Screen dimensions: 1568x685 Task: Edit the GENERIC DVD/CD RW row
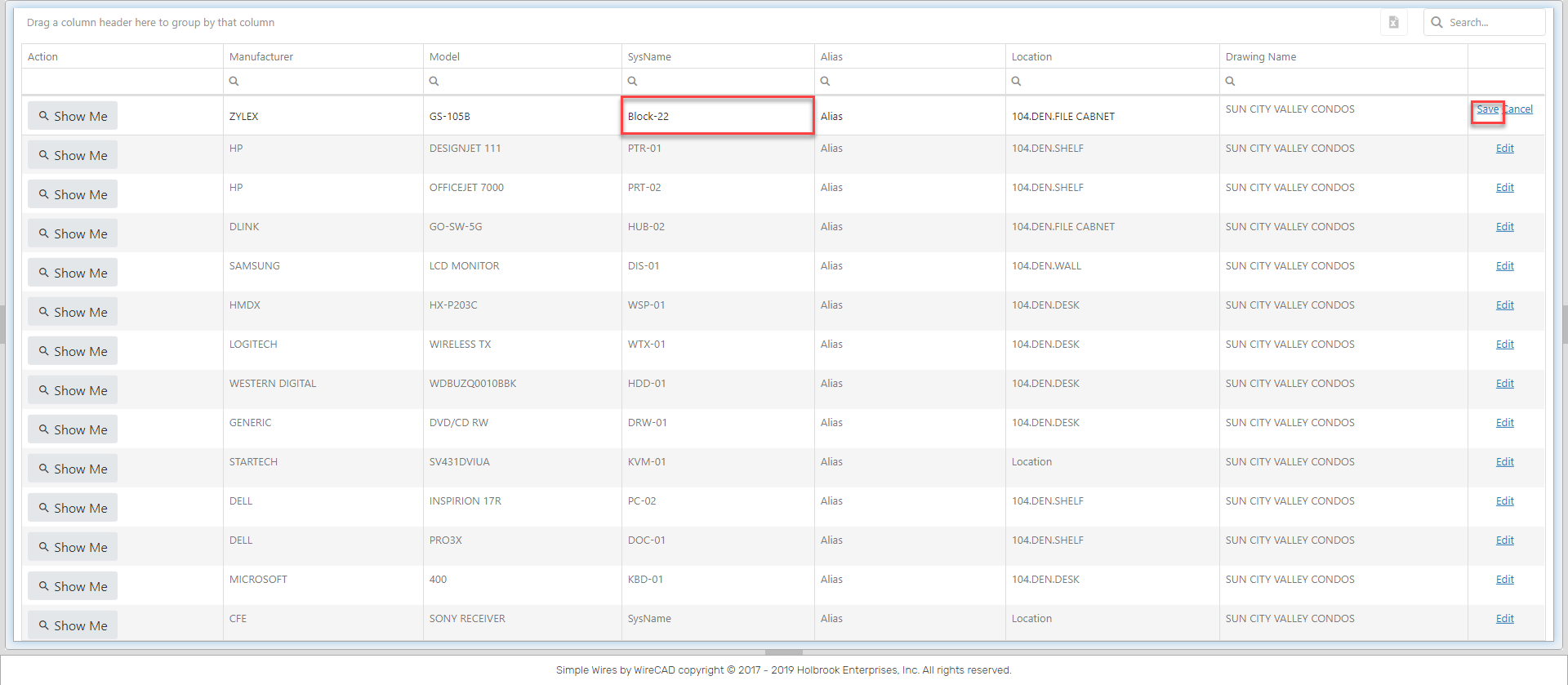click(1504, 423)
